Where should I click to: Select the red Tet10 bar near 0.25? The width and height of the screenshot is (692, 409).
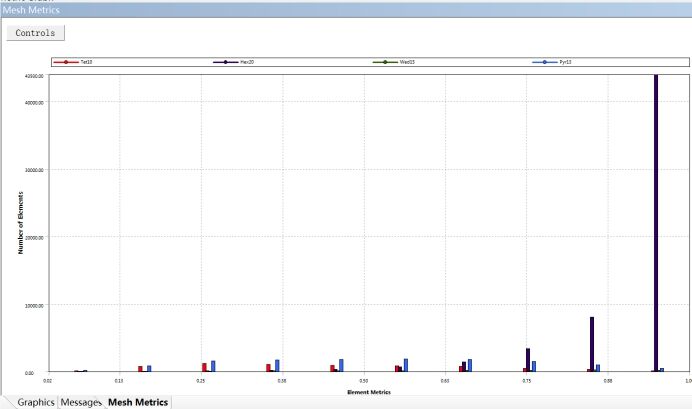pyautogui.click(x=204, y=367)
